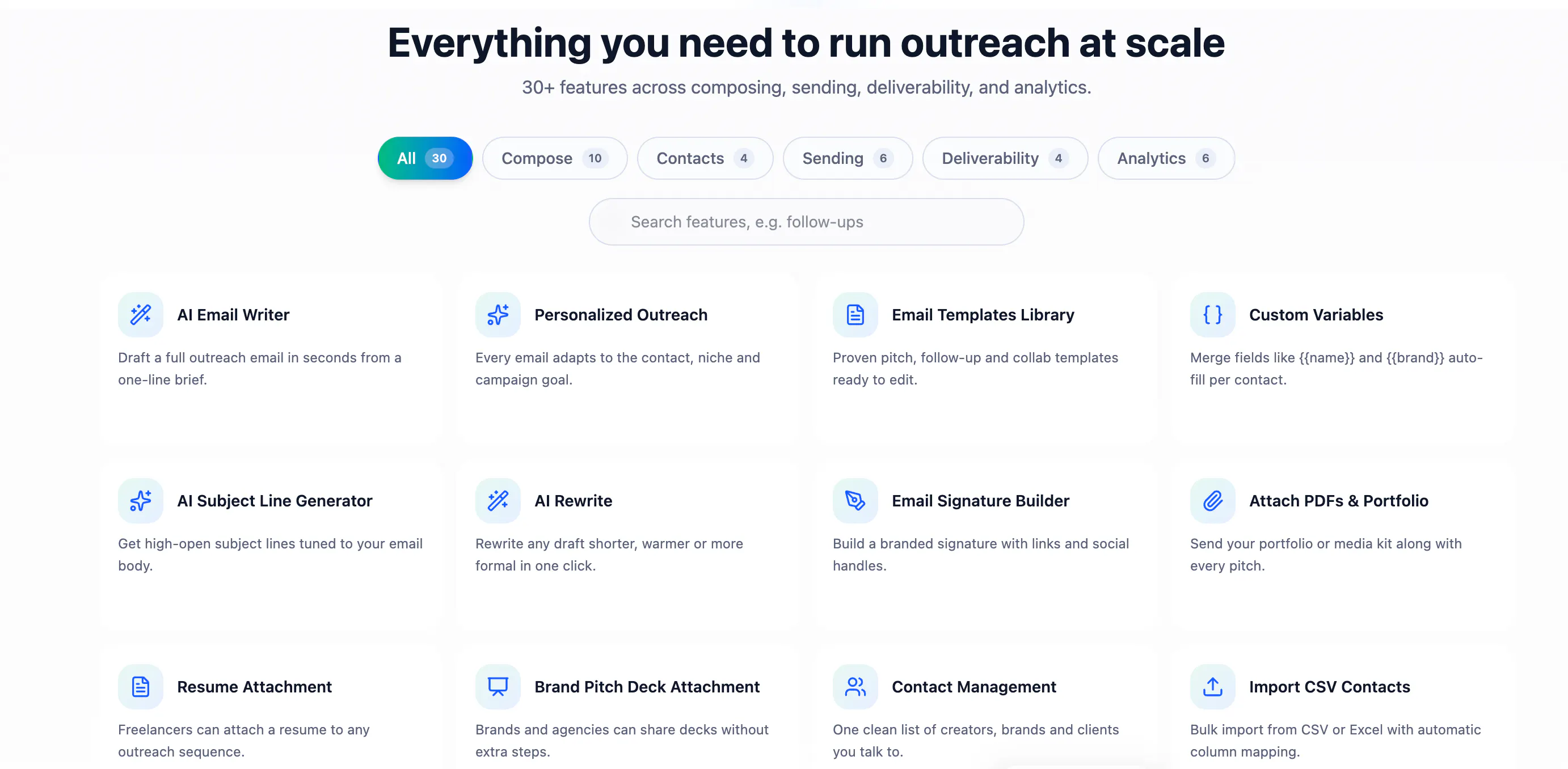Click the Import CSV upload icon

click(x=1212, y=687)
